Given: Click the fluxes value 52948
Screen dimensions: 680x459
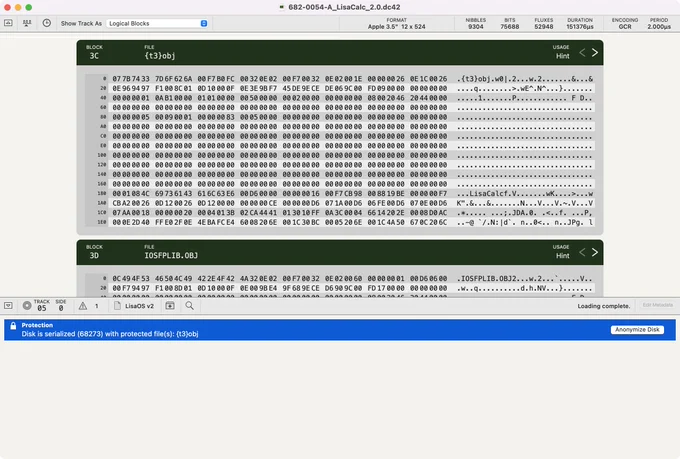Looking at the screenshot, I should (543, 26).
